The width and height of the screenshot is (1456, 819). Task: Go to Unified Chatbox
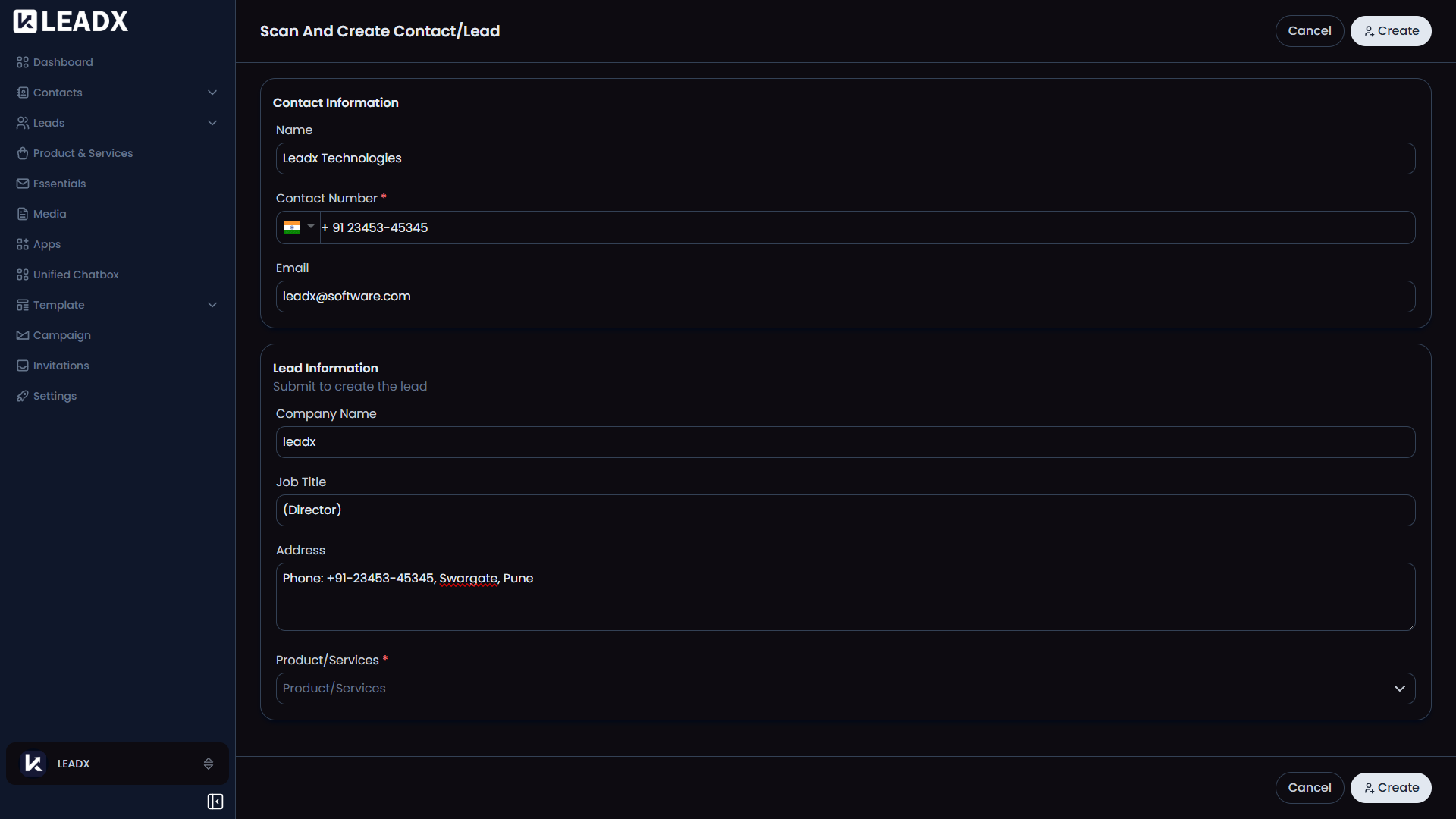(x=76, y=275)
